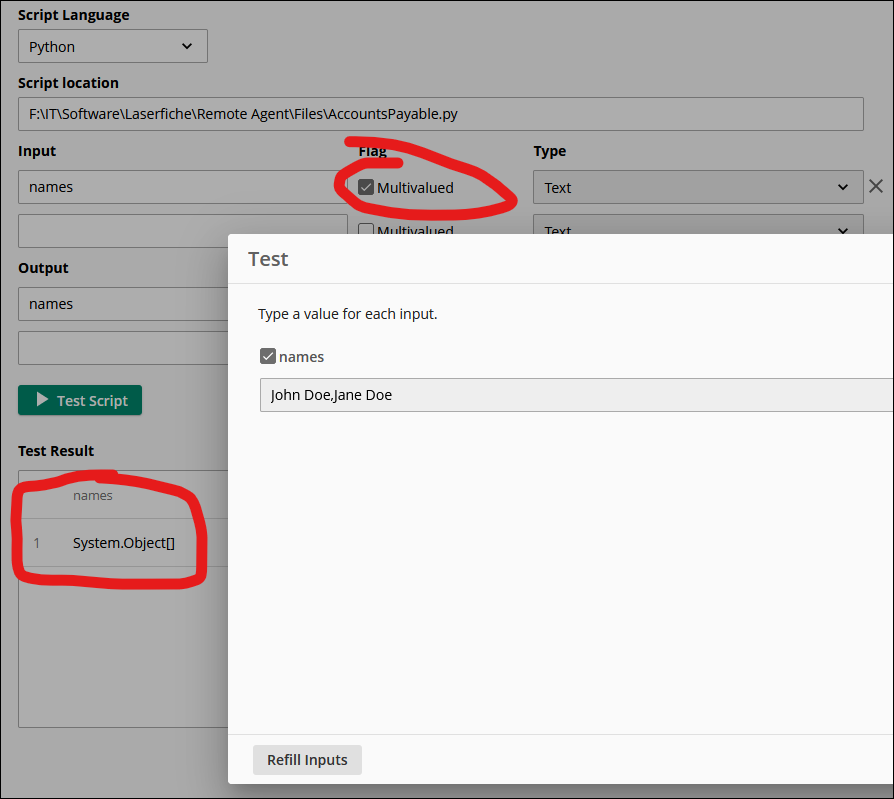Expand the Type dropdown for names input
This screenshot has width=894, height=799.
pyautogui.click(x=697, y=187)
